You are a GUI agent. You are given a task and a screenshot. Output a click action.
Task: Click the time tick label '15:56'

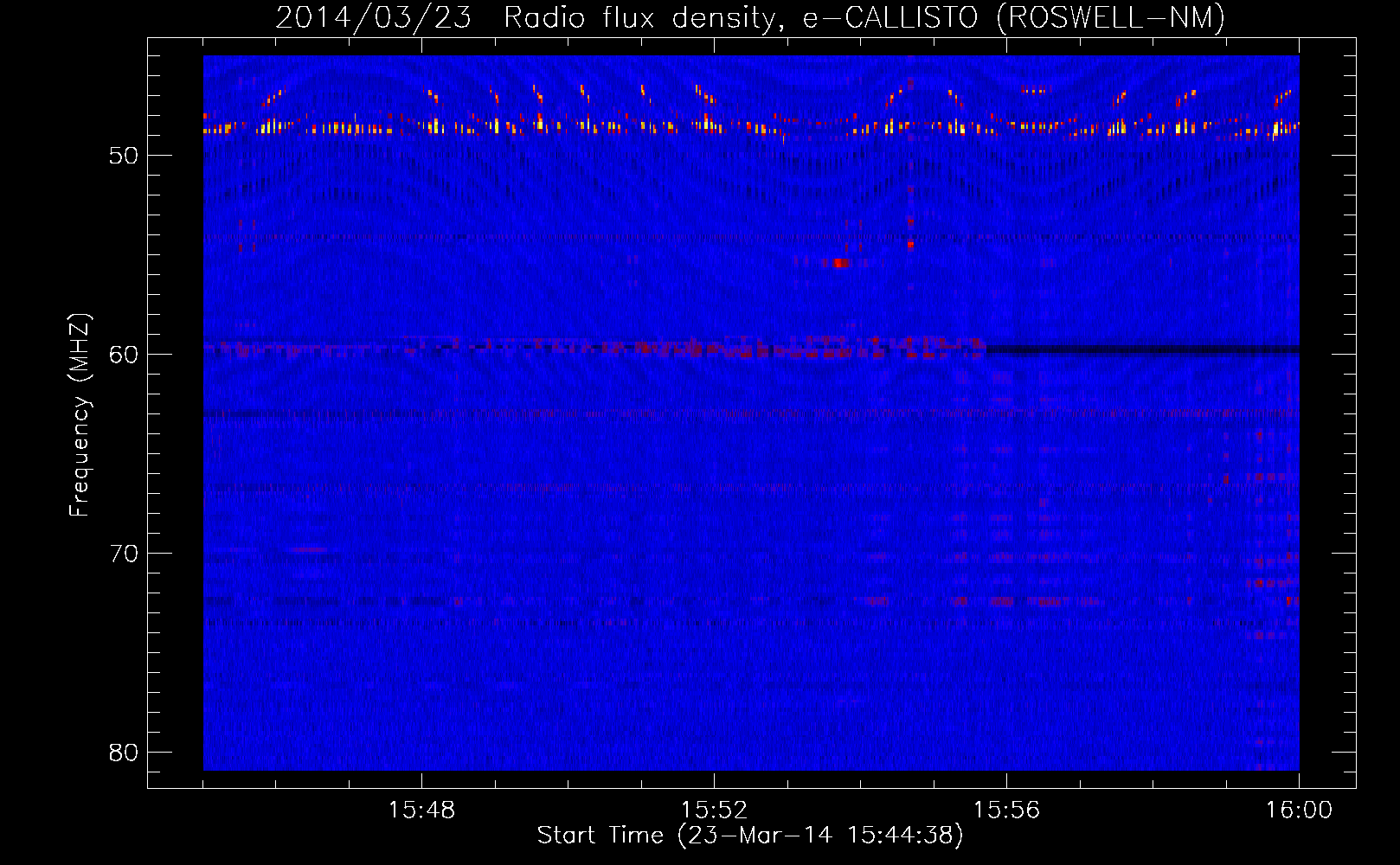point(1006,810)
